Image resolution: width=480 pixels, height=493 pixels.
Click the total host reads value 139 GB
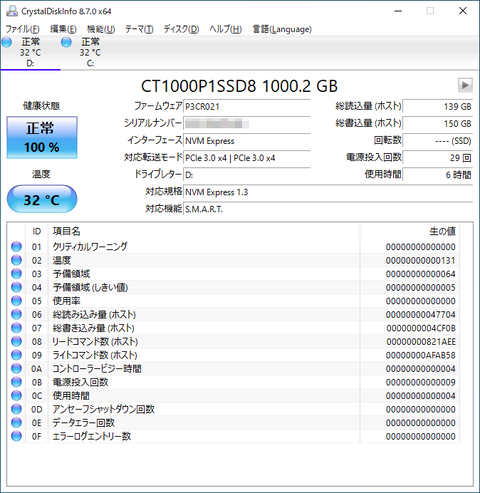click(x=438, y=107)
